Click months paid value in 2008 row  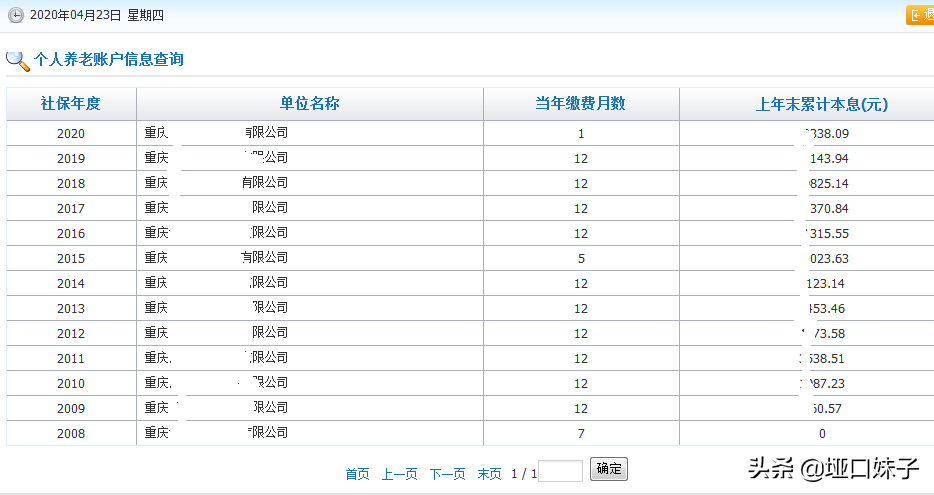click(x=581, y=434)
